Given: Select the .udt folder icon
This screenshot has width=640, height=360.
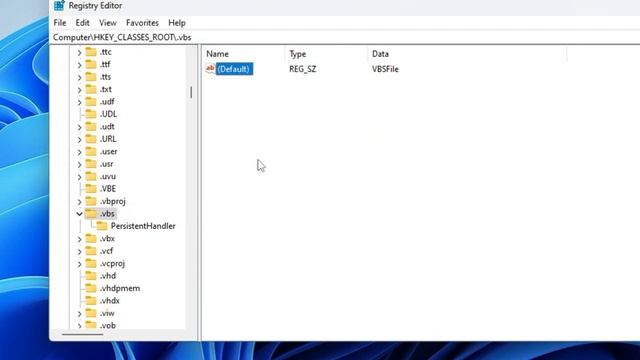Looking at the screenshot, I should pyautogui.click(x=91, y=127).
